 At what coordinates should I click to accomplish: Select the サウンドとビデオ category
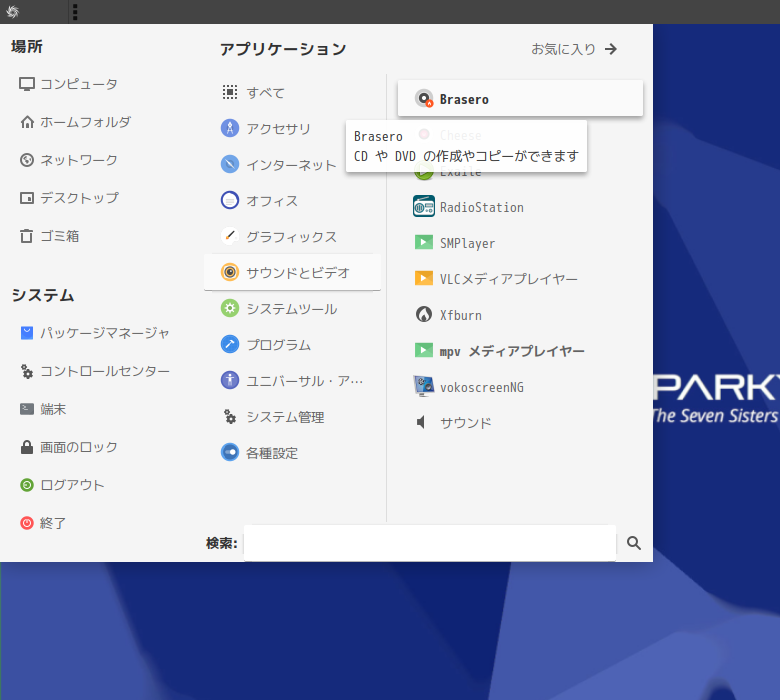tap(292, 272)
